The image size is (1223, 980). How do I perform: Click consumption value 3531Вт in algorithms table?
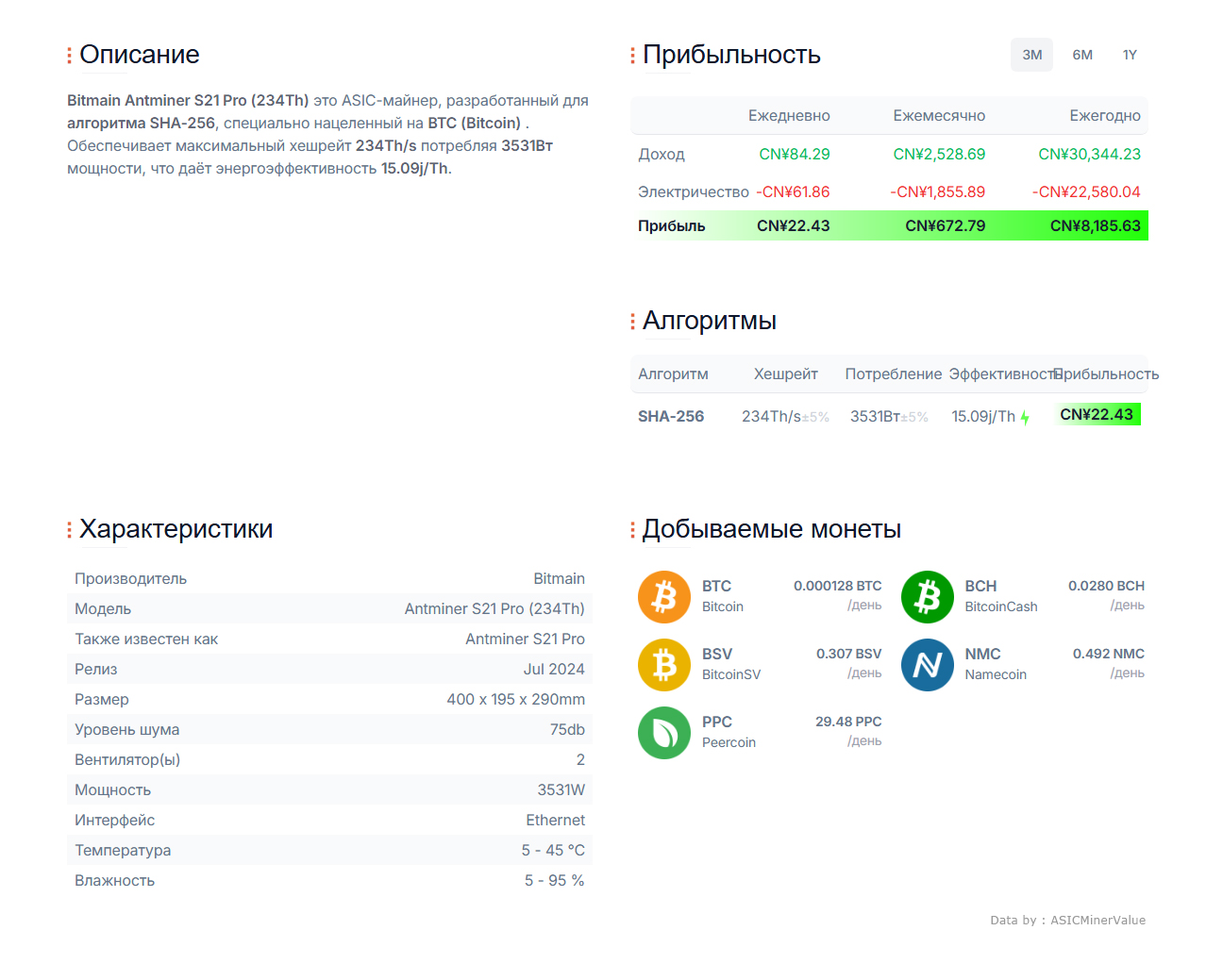pos(875,416)
